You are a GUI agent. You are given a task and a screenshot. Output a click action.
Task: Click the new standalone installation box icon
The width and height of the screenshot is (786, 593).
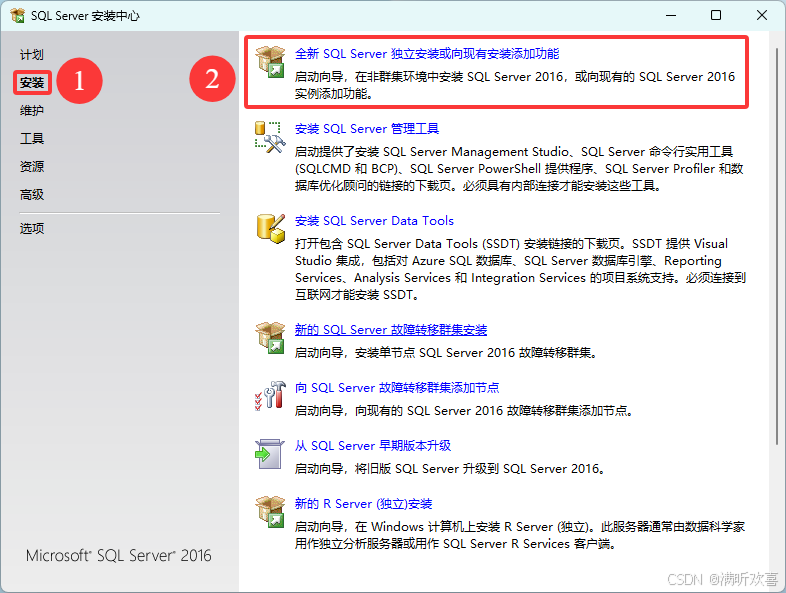(x=270, y=61)
